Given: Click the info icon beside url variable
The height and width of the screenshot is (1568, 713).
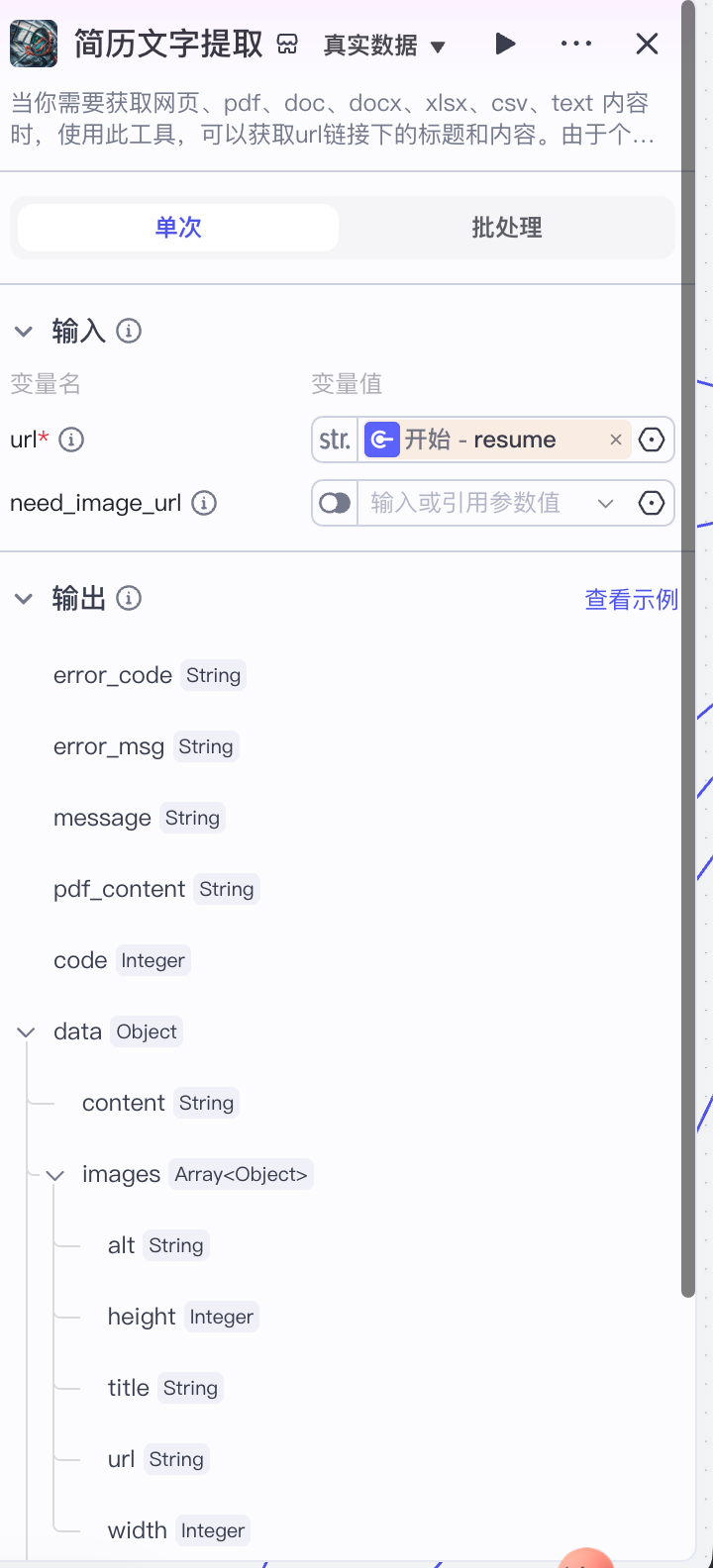Looking at the screenshot, I should coord(71,440).
